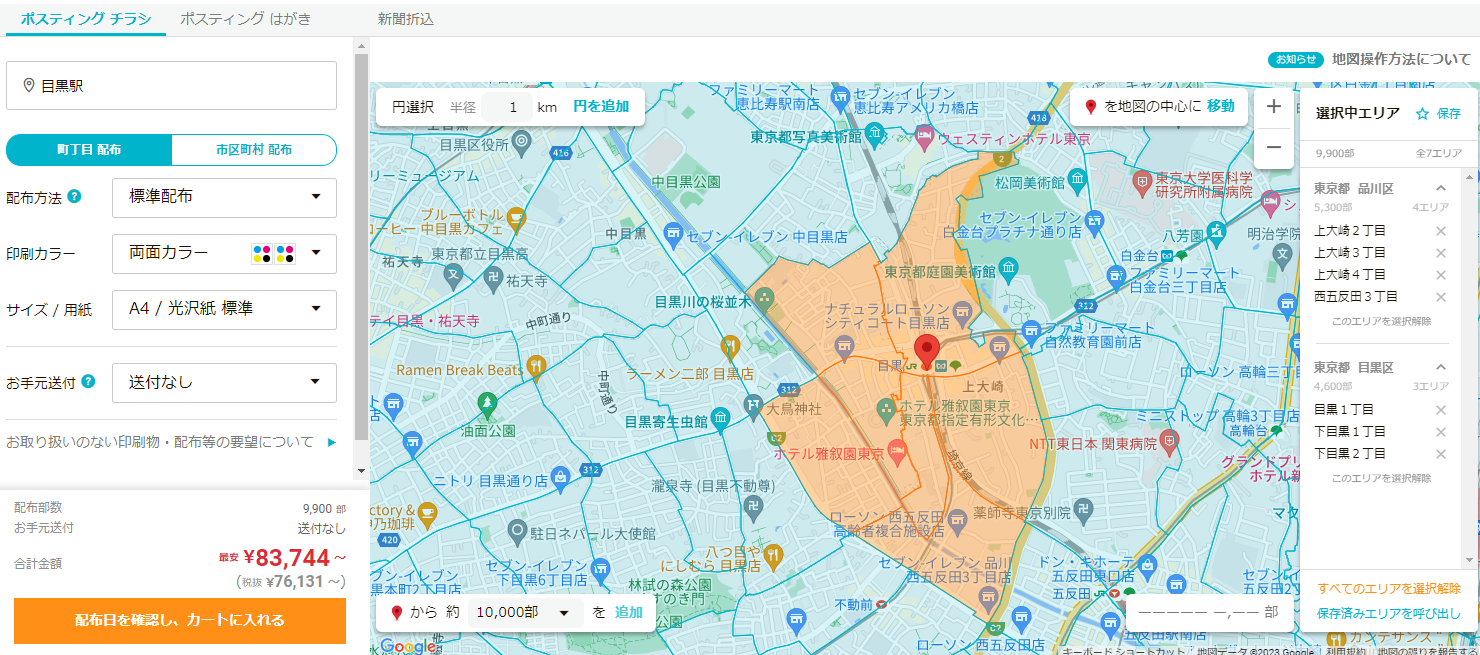Select 町丁目 配布 mode
Viewport: 1480px width, 655px height.
89,150
